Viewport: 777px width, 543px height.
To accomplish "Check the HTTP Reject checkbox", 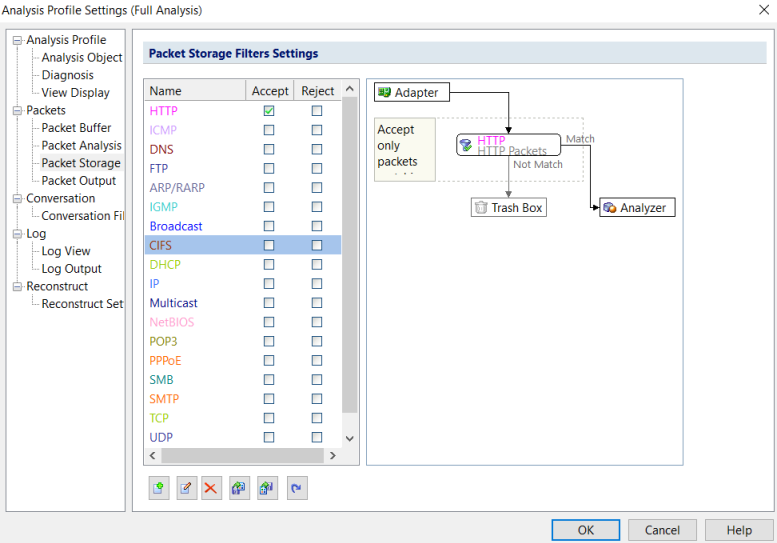I will pyautogui.click(x=317, y=110).
